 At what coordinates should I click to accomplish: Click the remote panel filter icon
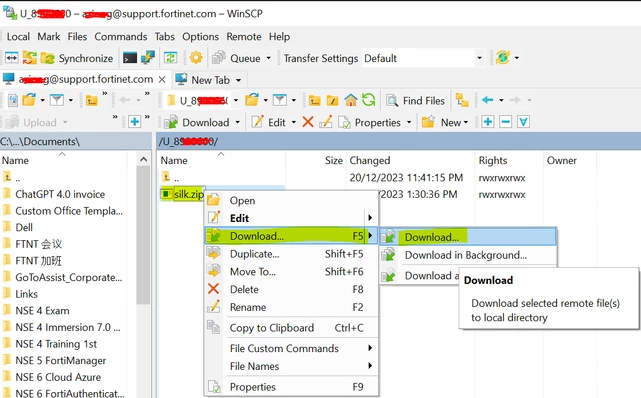coord(280,100)
